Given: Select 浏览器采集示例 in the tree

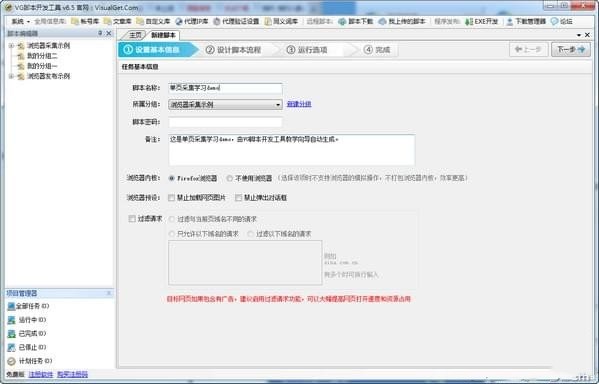Looking at the screenshot, I should tap(49, 46).
